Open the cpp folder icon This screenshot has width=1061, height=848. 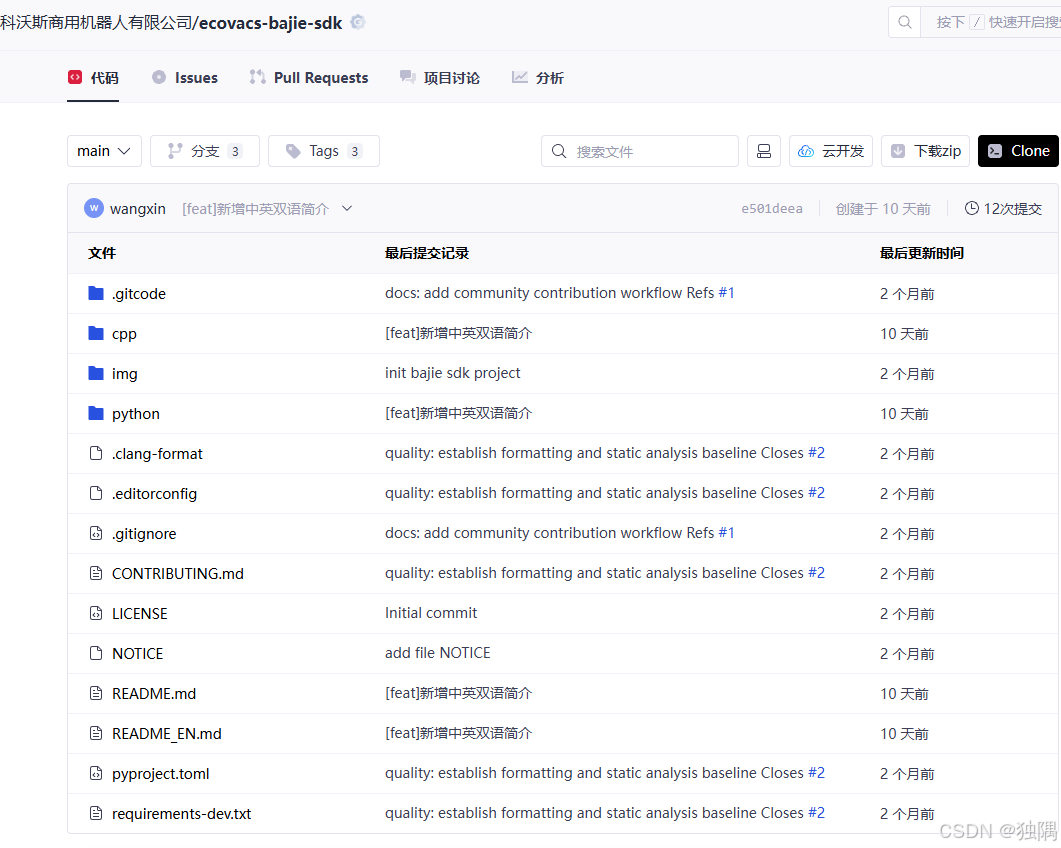(x=96, y=333)
